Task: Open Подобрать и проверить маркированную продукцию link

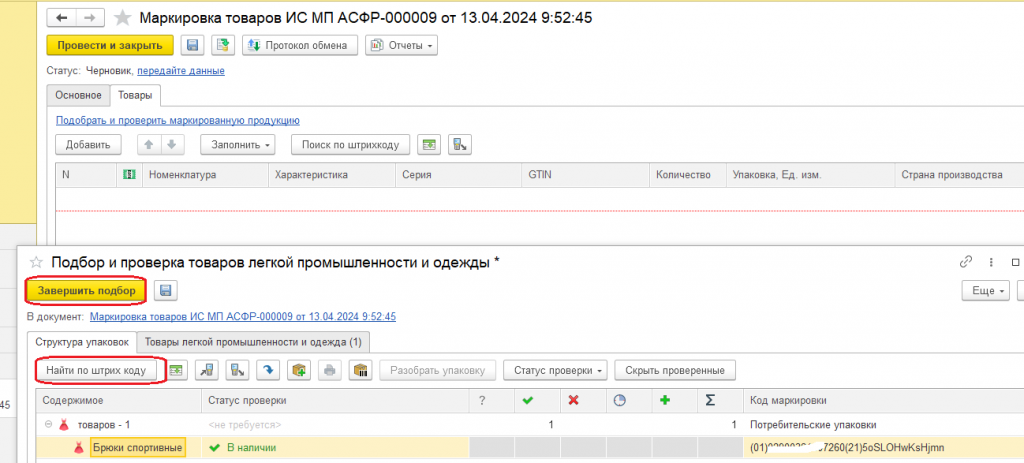Action: [x=178, y=120]
